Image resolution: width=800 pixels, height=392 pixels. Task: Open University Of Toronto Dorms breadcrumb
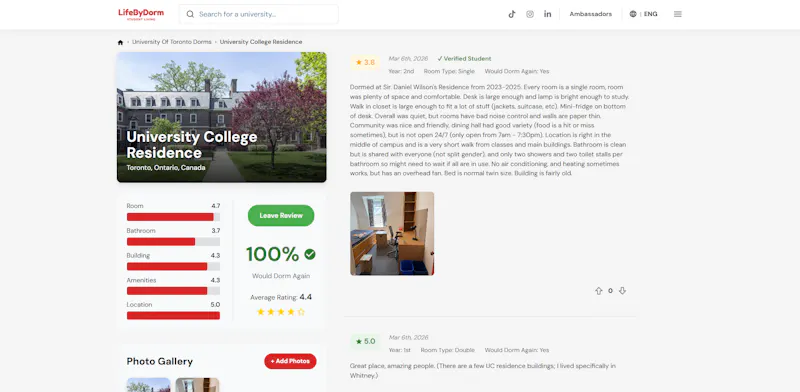(x=171, y=42)
